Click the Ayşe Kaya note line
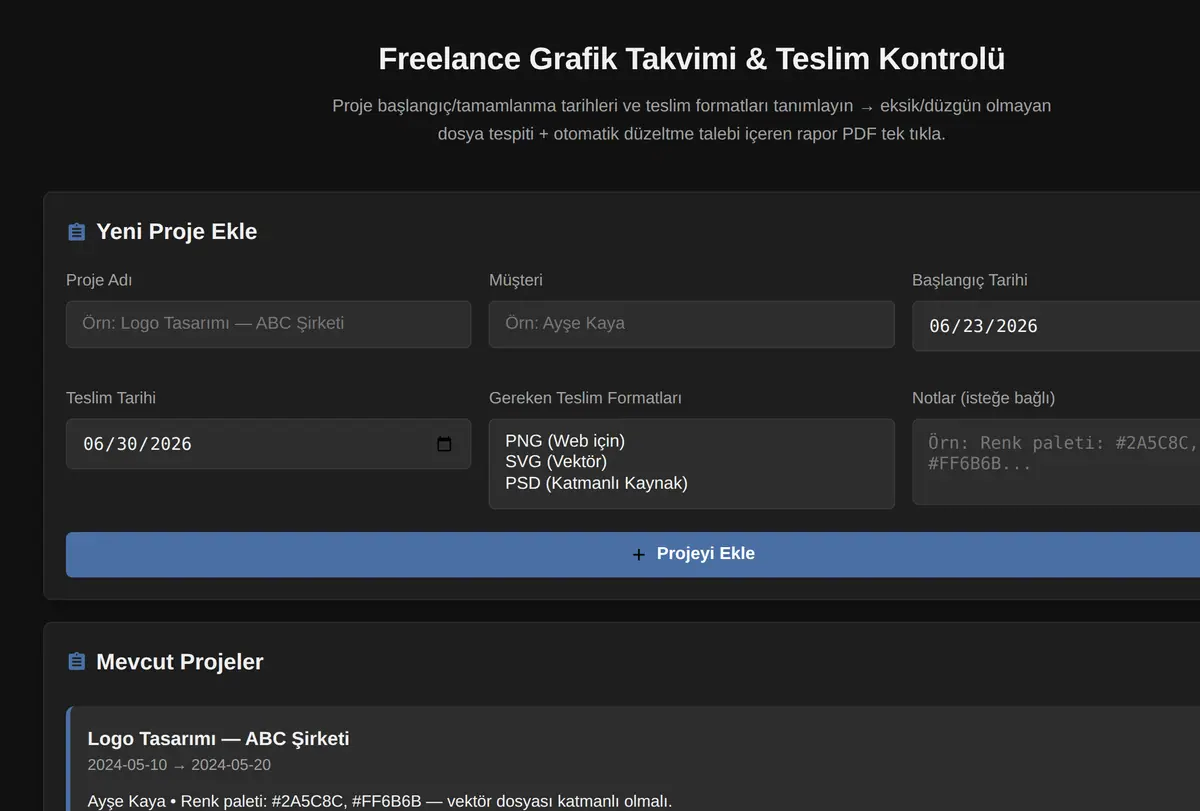Image resolution: width=1200 pixels, height=811 pixels. pos(380,801)
